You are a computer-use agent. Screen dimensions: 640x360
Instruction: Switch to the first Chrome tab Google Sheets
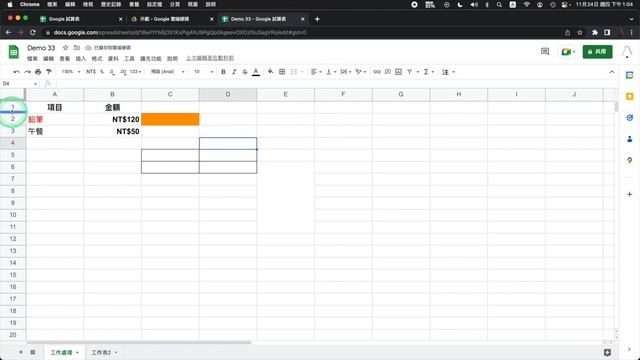(80, 19)
